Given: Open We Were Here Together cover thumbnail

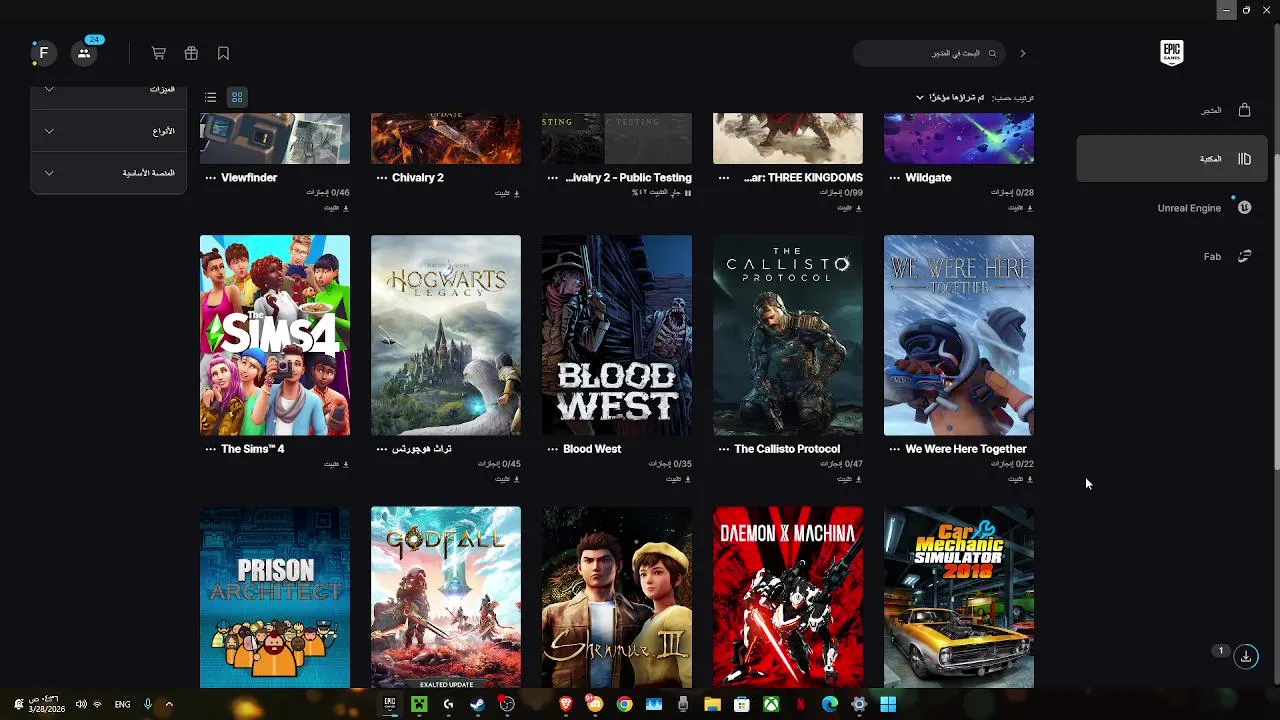Looking at the screenshot, I should tap(959, 335).
